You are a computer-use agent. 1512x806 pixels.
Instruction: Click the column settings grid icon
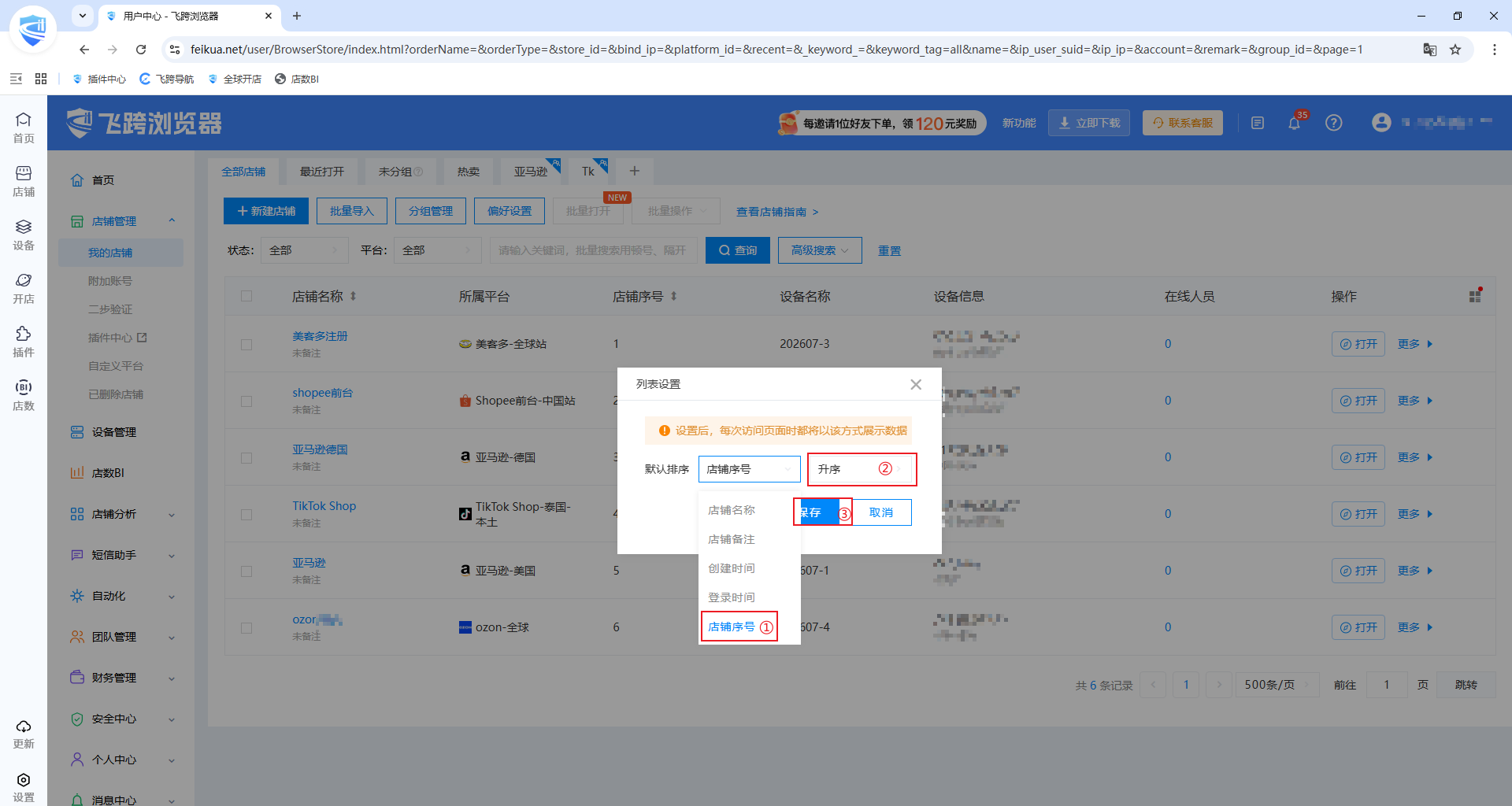click(1475, 296)
